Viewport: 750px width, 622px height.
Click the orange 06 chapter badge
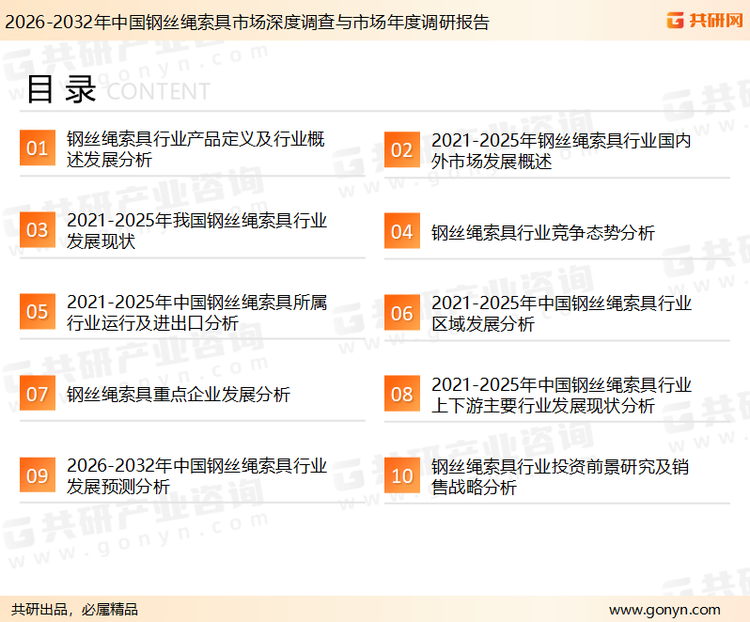[402, 313]
